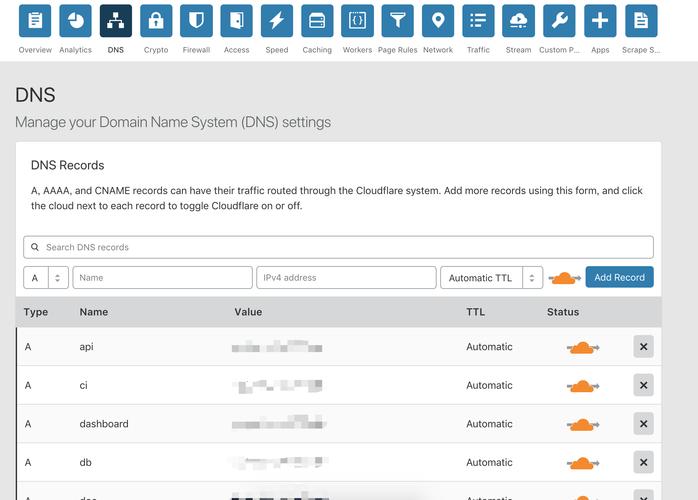Image resolution: width=698 pixels, height=500 pixels.
Task: Switch to the Overview tab
Action: pos(35,20)
